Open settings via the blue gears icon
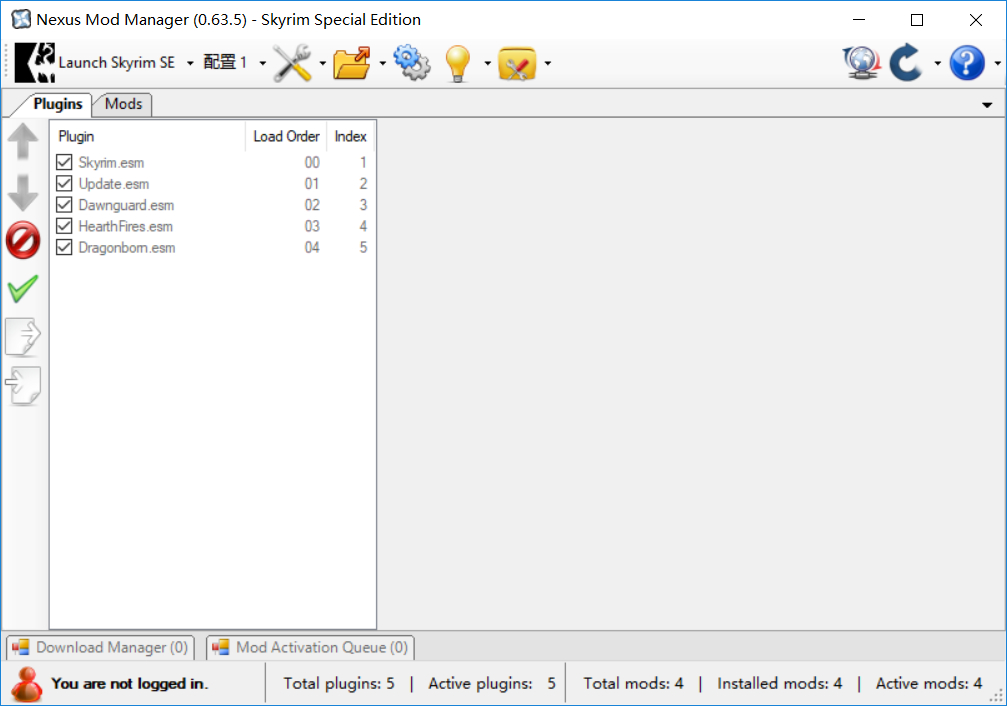Image resolution: width=1007 pixels, height=706 pixels. click(412, 62)
